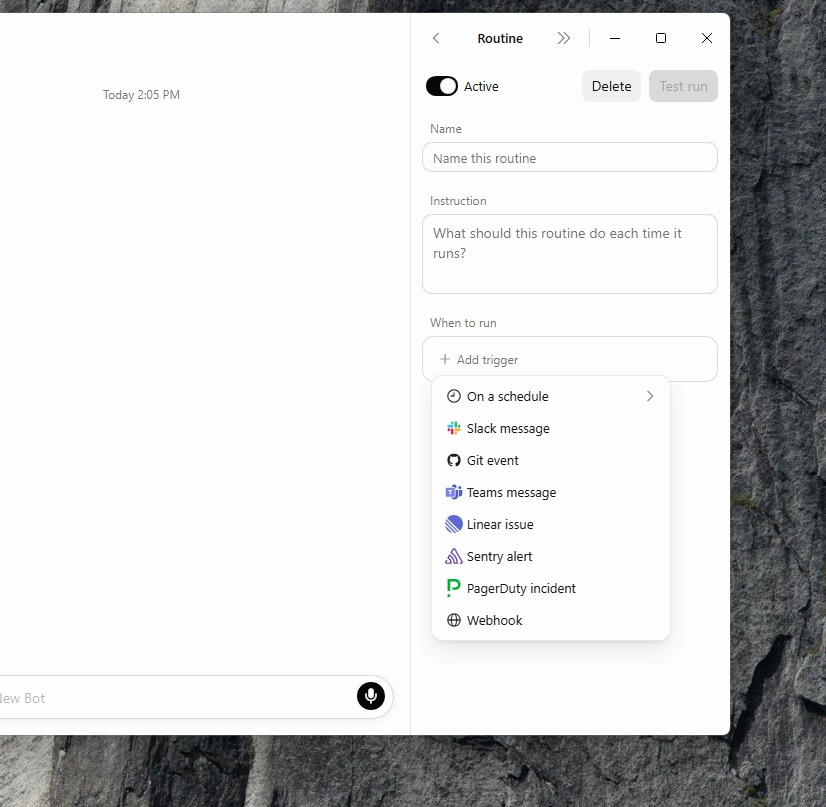The width and height of the screenshot is (826, 807).
Task: Toggle the Active routine switch off
Action: tap(442, 86)
